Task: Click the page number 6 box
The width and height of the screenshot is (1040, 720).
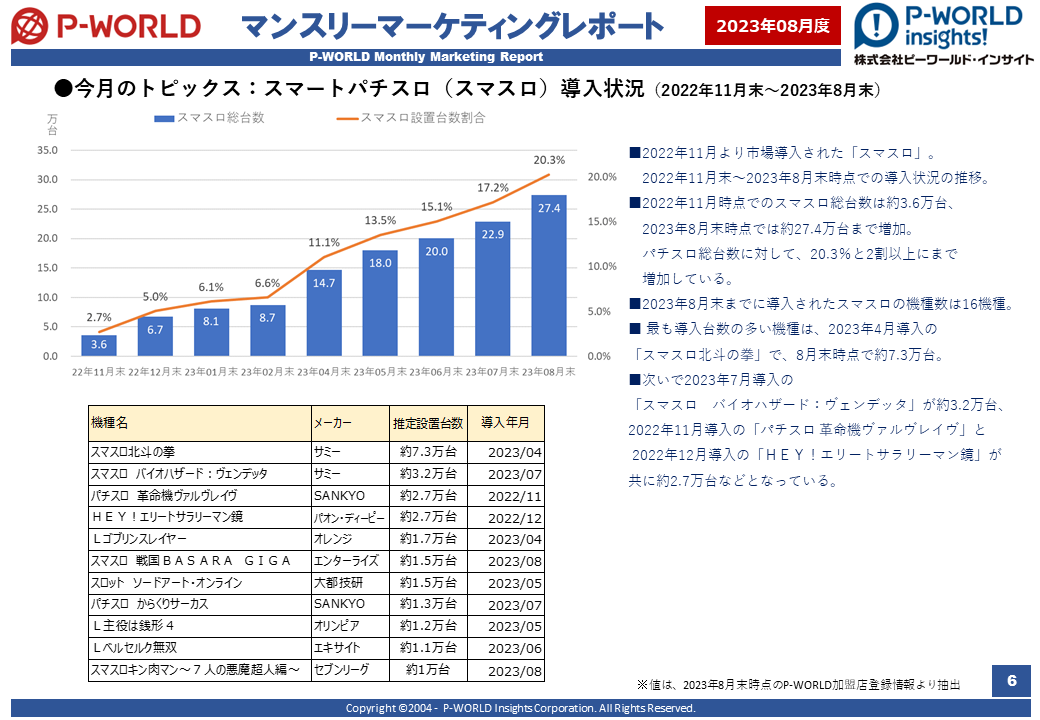Action: pyautogui.click(x=1011, y=680)
